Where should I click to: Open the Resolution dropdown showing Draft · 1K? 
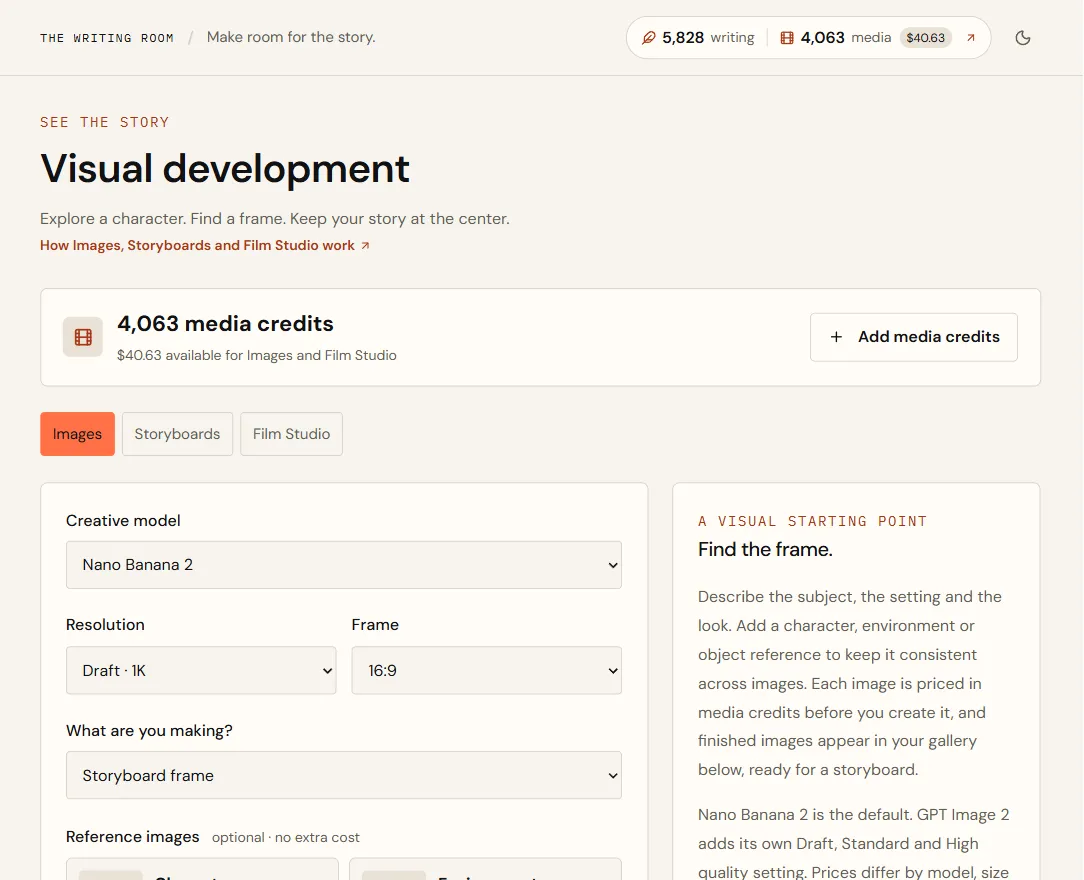[x=201, y=671]
